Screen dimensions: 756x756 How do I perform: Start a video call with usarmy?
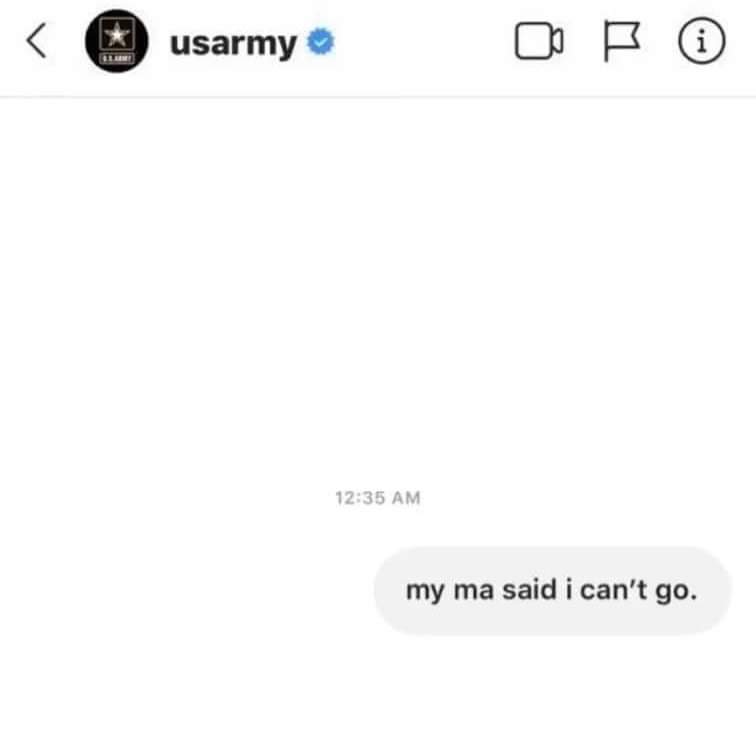pos(539,41)
